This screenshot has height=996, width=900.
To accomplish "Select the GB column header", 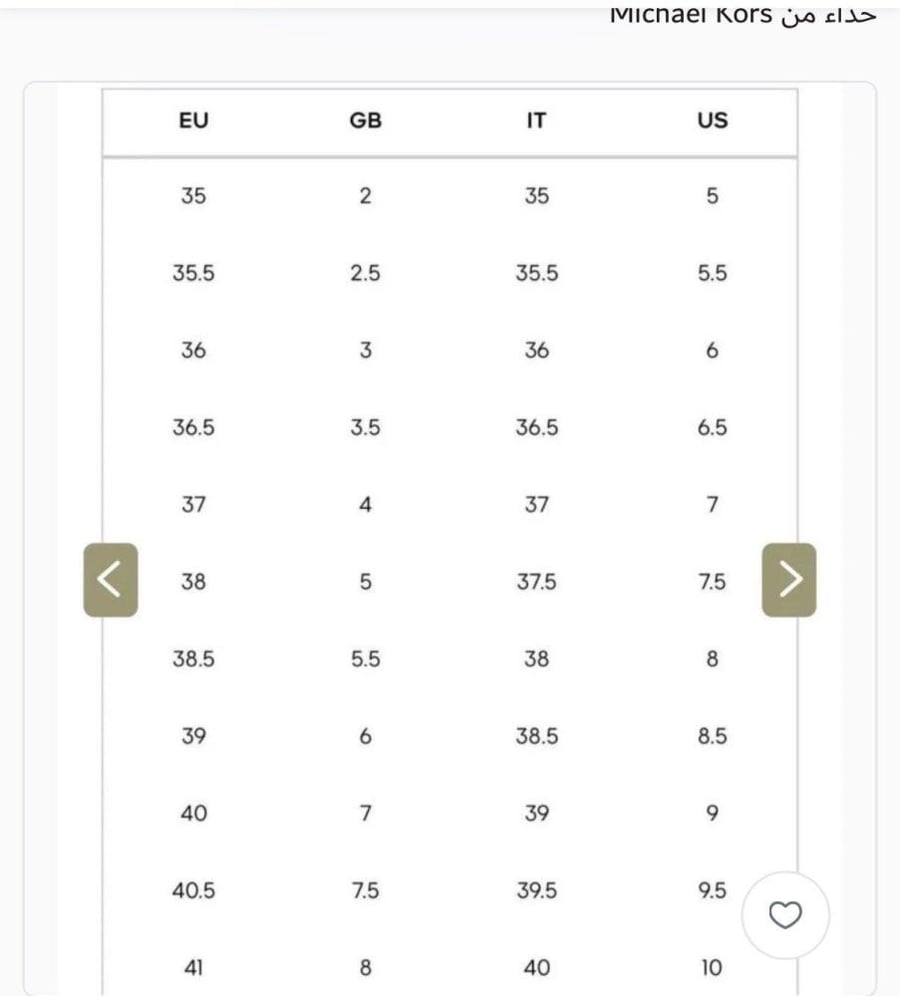I will [x=365, y=120].
